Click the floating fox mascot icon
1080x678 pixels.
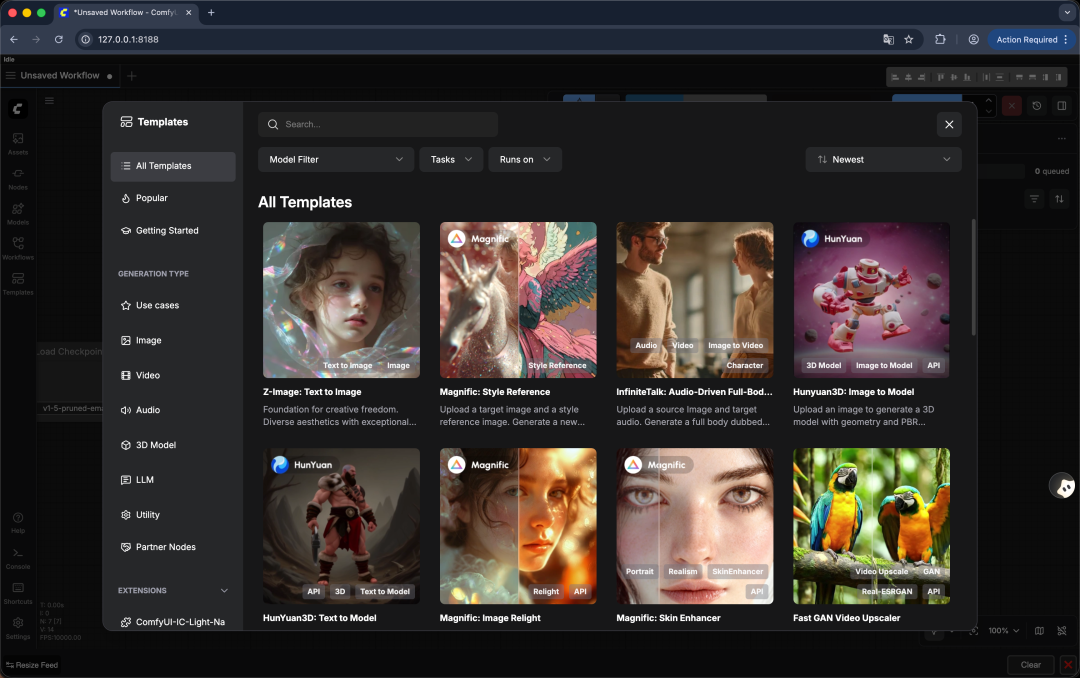point(1063,486)
